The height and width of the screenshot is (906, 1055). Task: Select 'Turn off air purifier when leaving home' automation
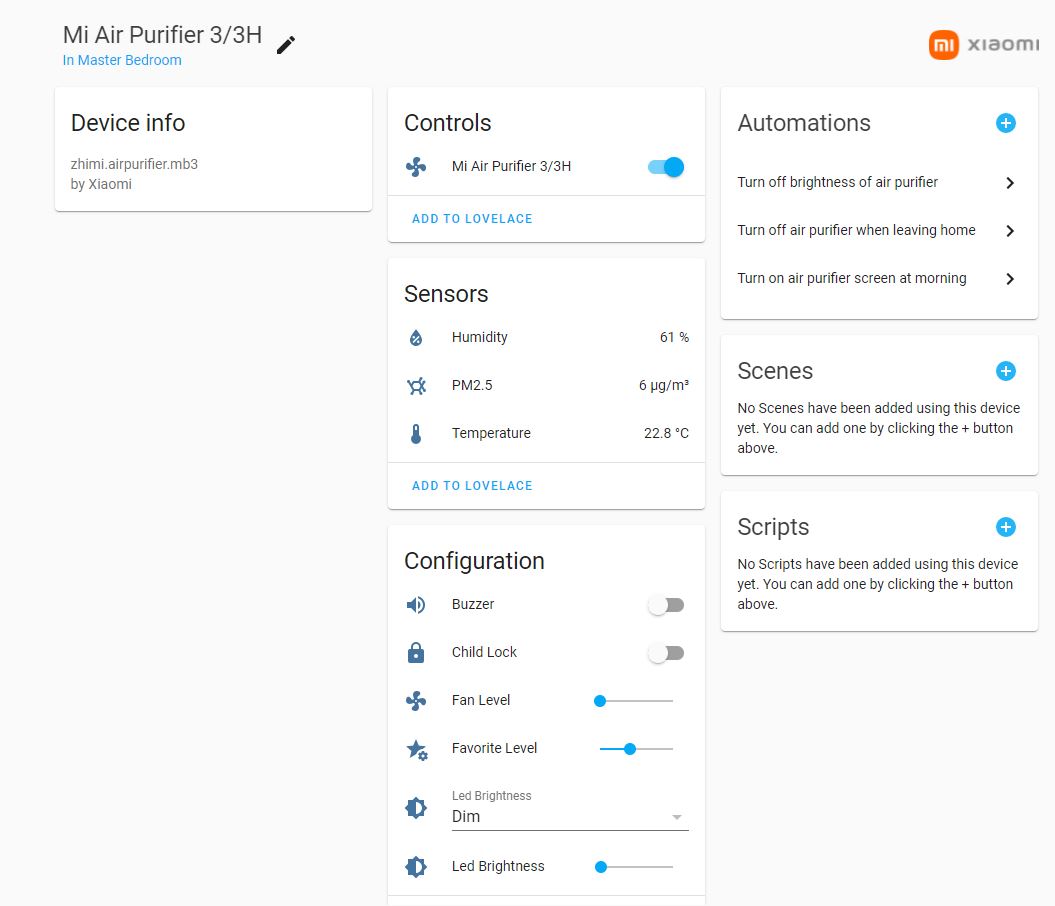tap(879, 230)
